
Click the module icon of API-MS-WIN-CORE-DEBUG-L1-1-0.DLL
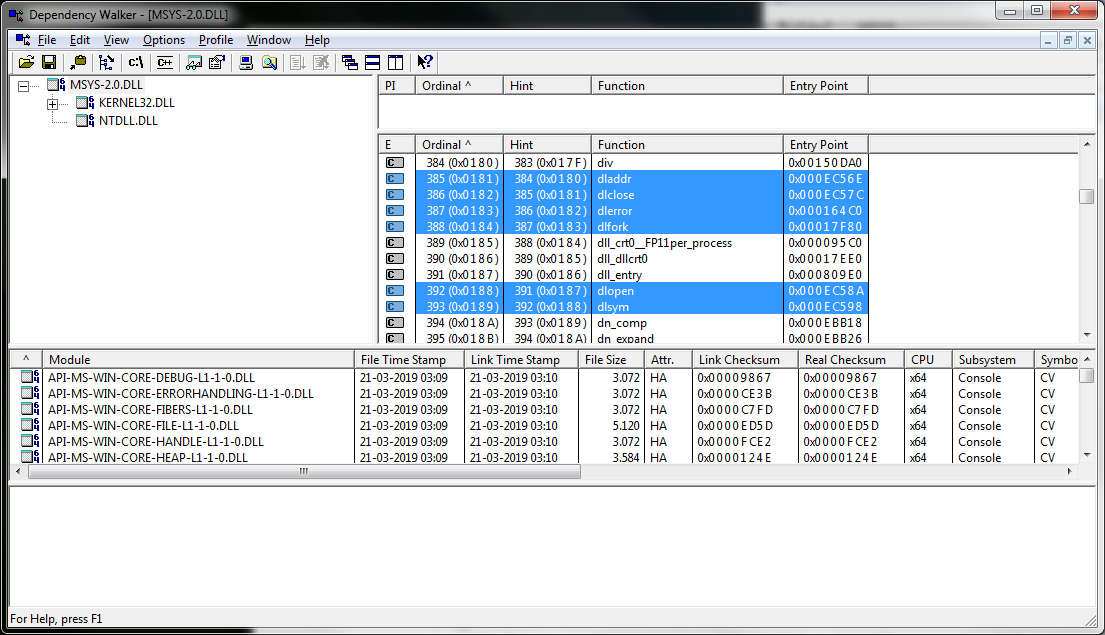coord(30,377)
